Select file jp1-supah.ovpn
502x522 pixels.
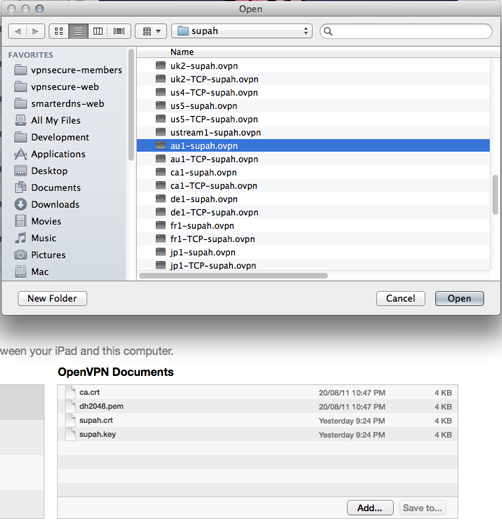point(313,252)
